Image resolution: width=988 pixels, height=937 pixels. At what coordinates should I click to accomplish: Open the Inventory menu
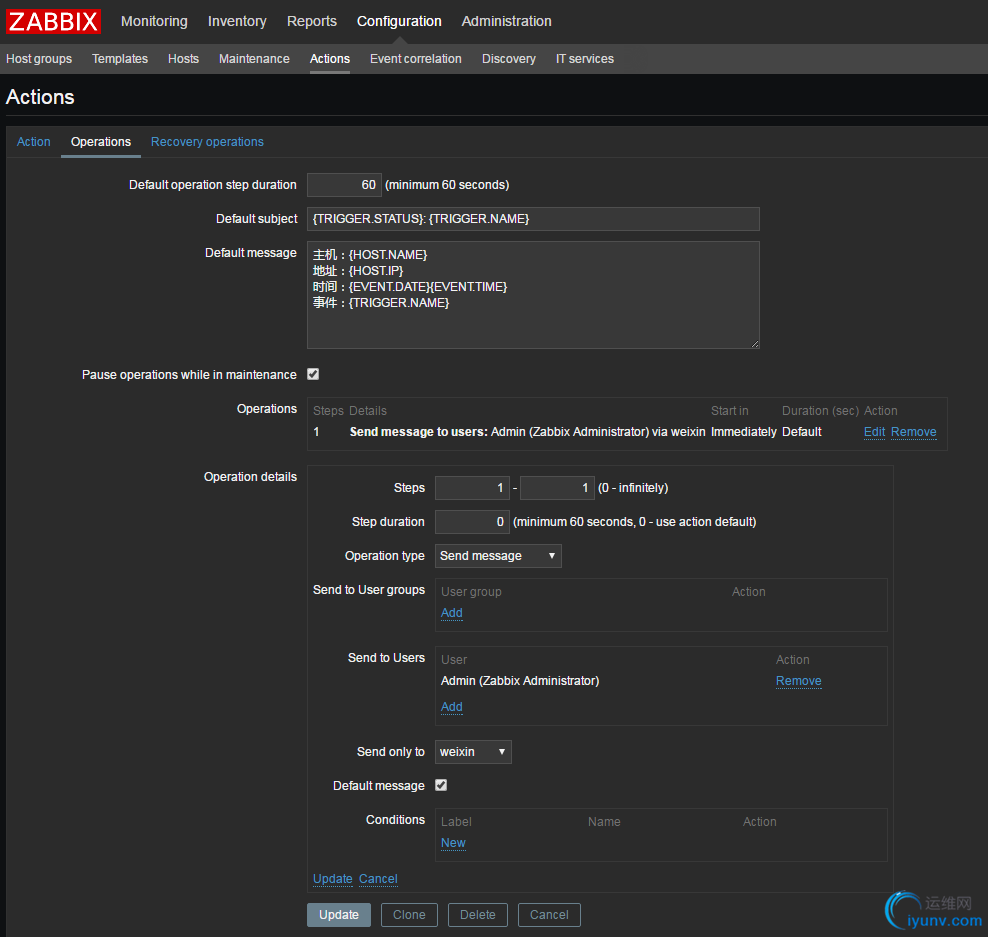pos(237,21)
